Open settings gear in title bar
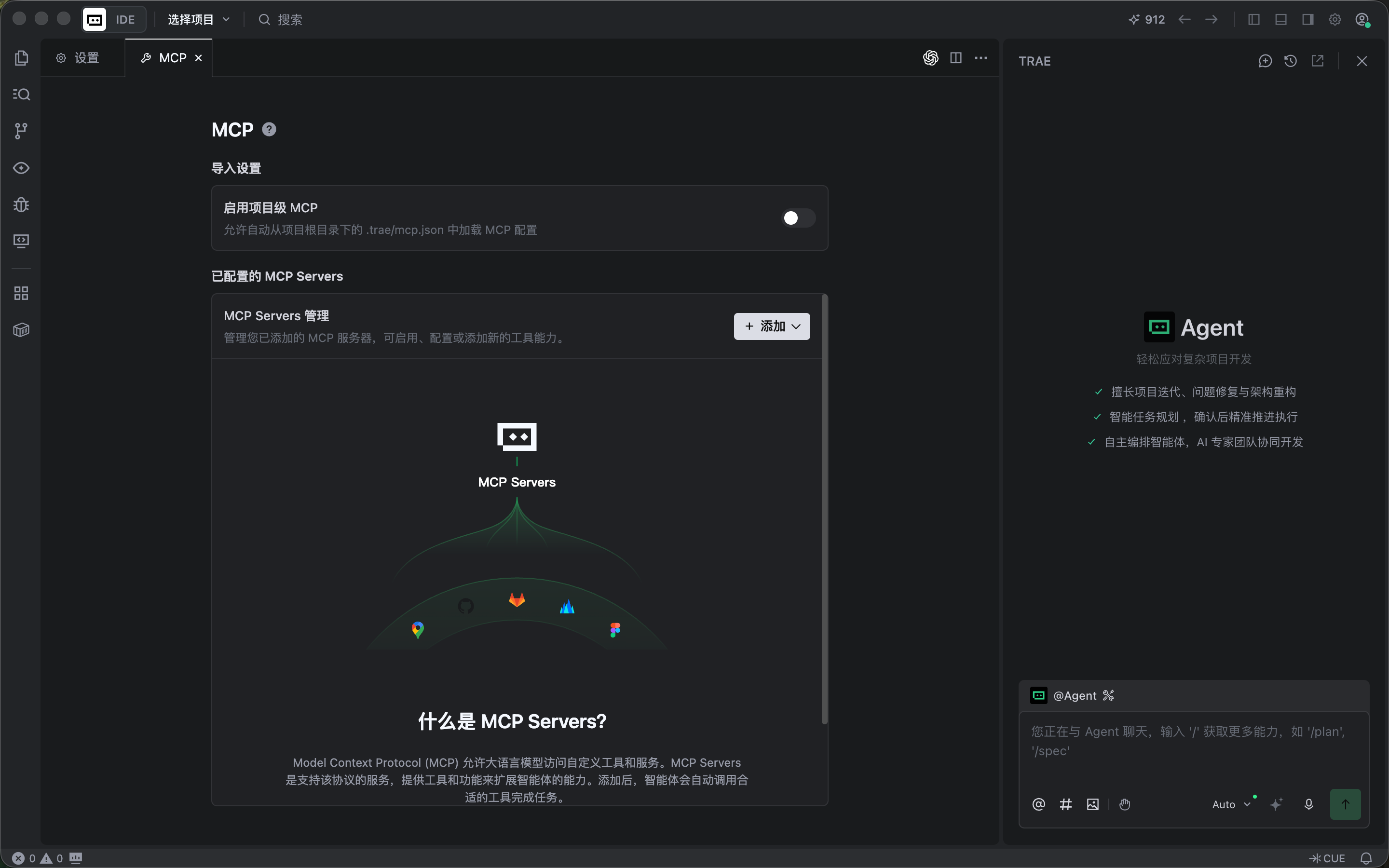This screenshot has height=868, width=1389. pyautogui.click(x=1335, y=19)
